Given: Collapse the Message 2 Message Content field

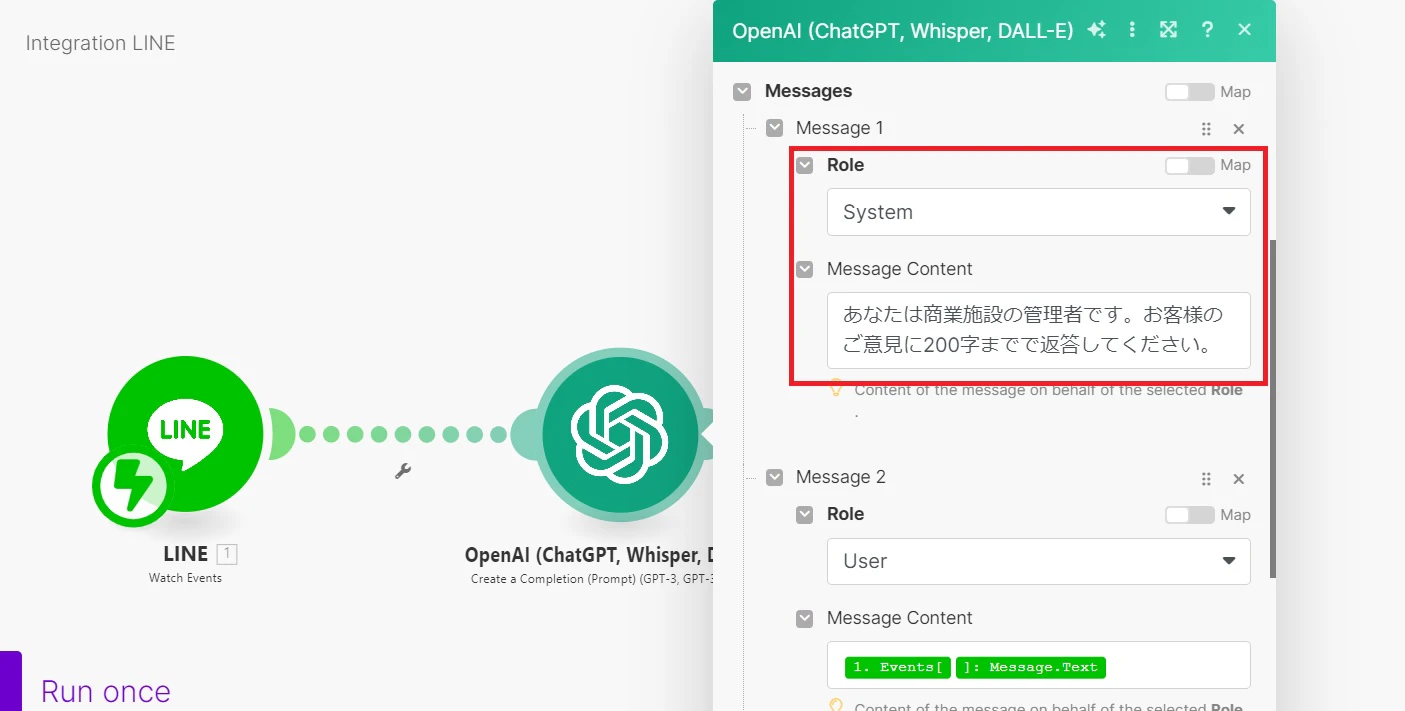Looking at the screenshot, I should pyautogui.click(x=804, y=618).
